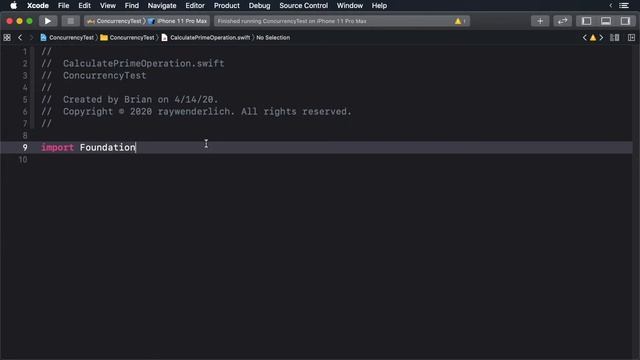The height and width of the screenshot is (360, 640).
Task: Click the code review arrows button
Action: tap(562, 21)
